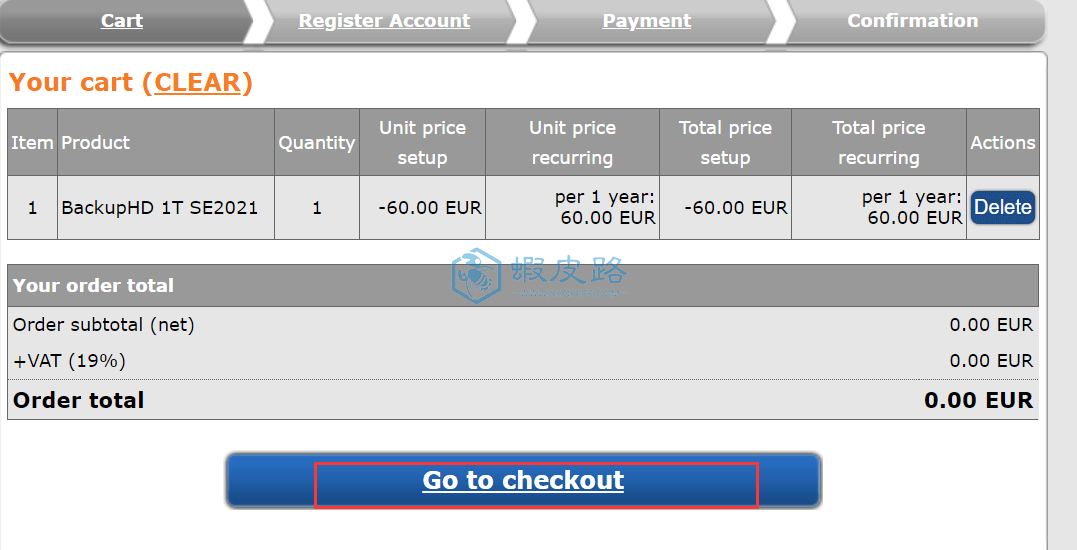Open the Cart step tab
This screenshot has width=1077, height=550.
coord(122,21)
